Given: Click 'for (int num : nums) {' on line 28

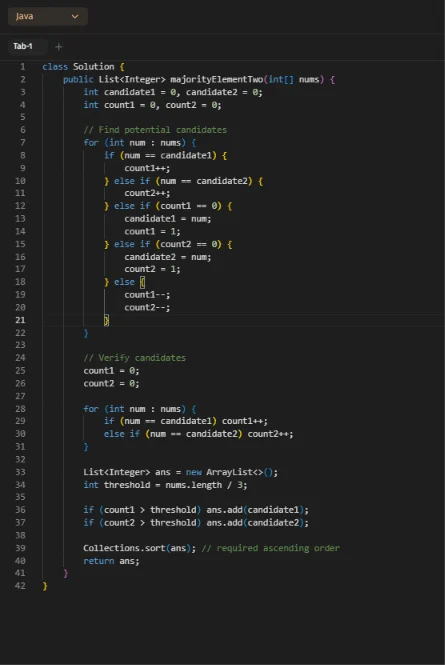Looking at the screenshot, I should click(x=140, y=408).
